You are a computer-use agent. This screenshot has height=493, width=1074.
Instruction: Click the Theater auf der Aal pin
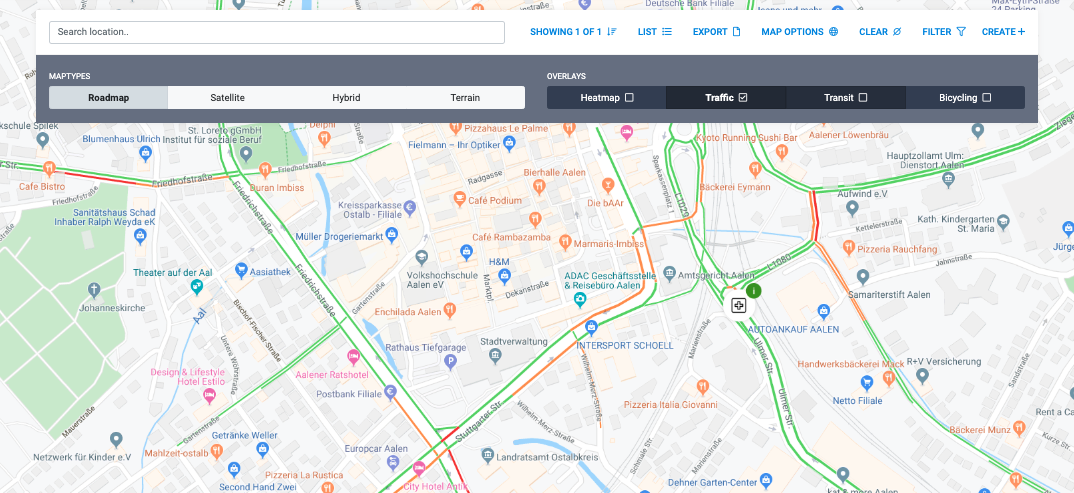(197, 286)
